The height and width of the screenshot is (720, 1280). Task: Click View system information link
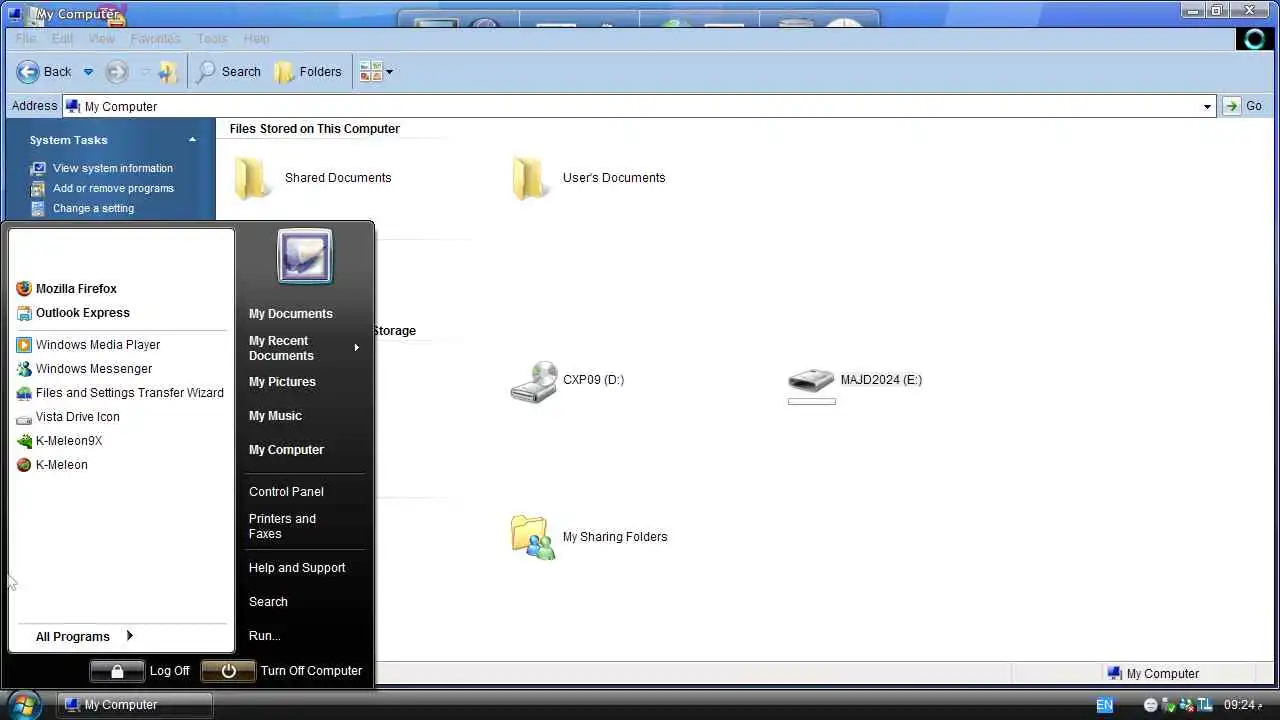tap(113, 168)
